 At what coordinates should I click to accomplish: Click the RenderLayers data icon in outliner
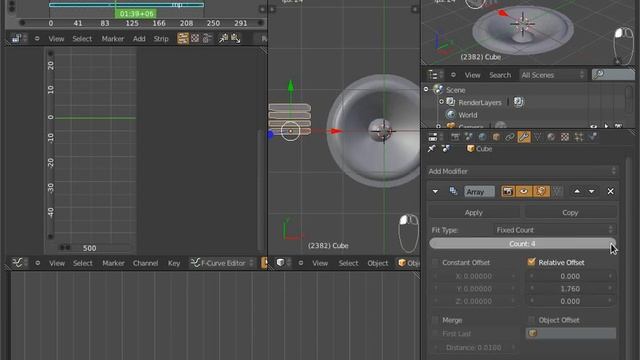click(x=518, y=102)
